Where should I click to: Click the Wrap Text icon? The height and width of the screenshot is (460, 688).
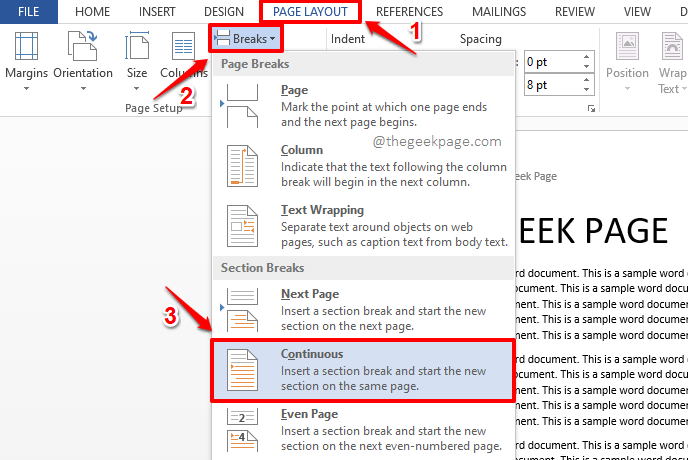(x=672, y=46)
